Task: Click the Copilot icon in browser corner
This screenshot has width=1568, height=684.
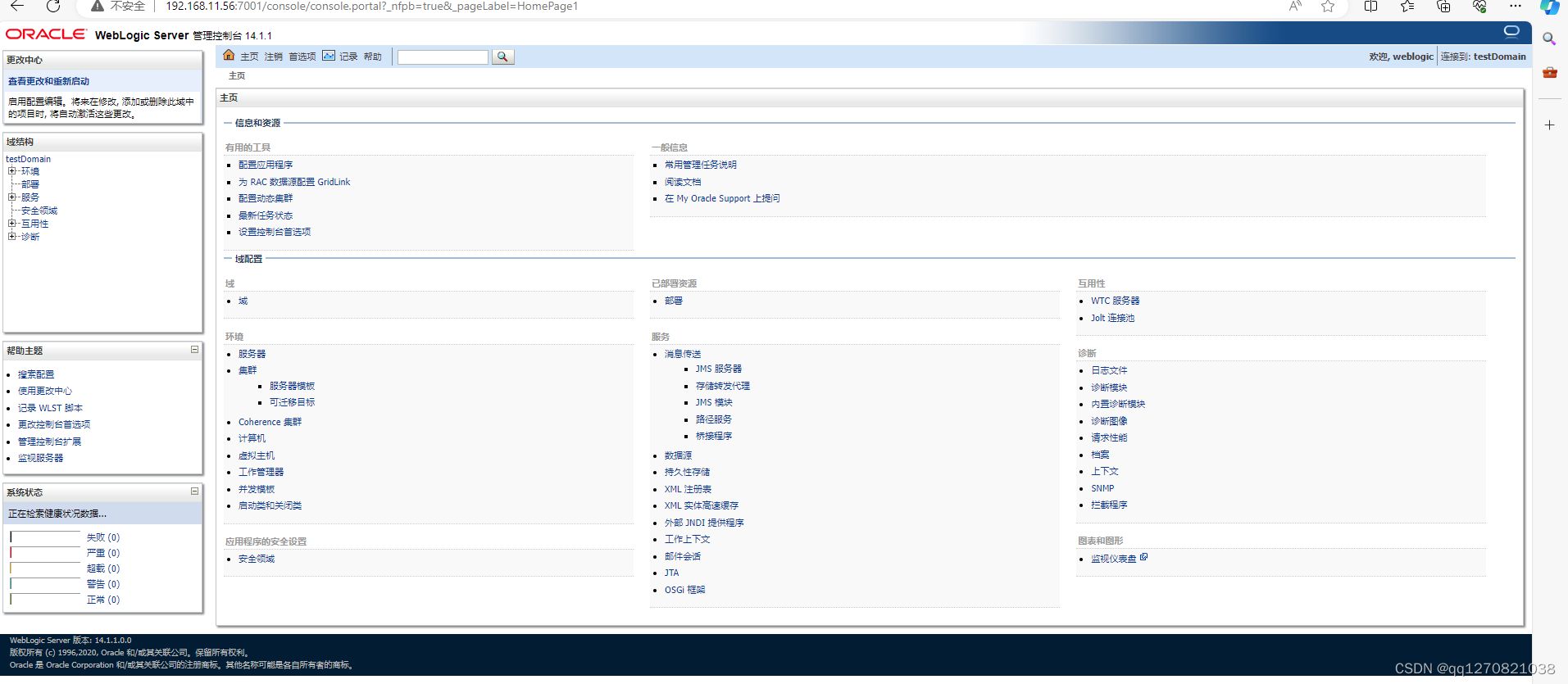Action: point(1550,7)
